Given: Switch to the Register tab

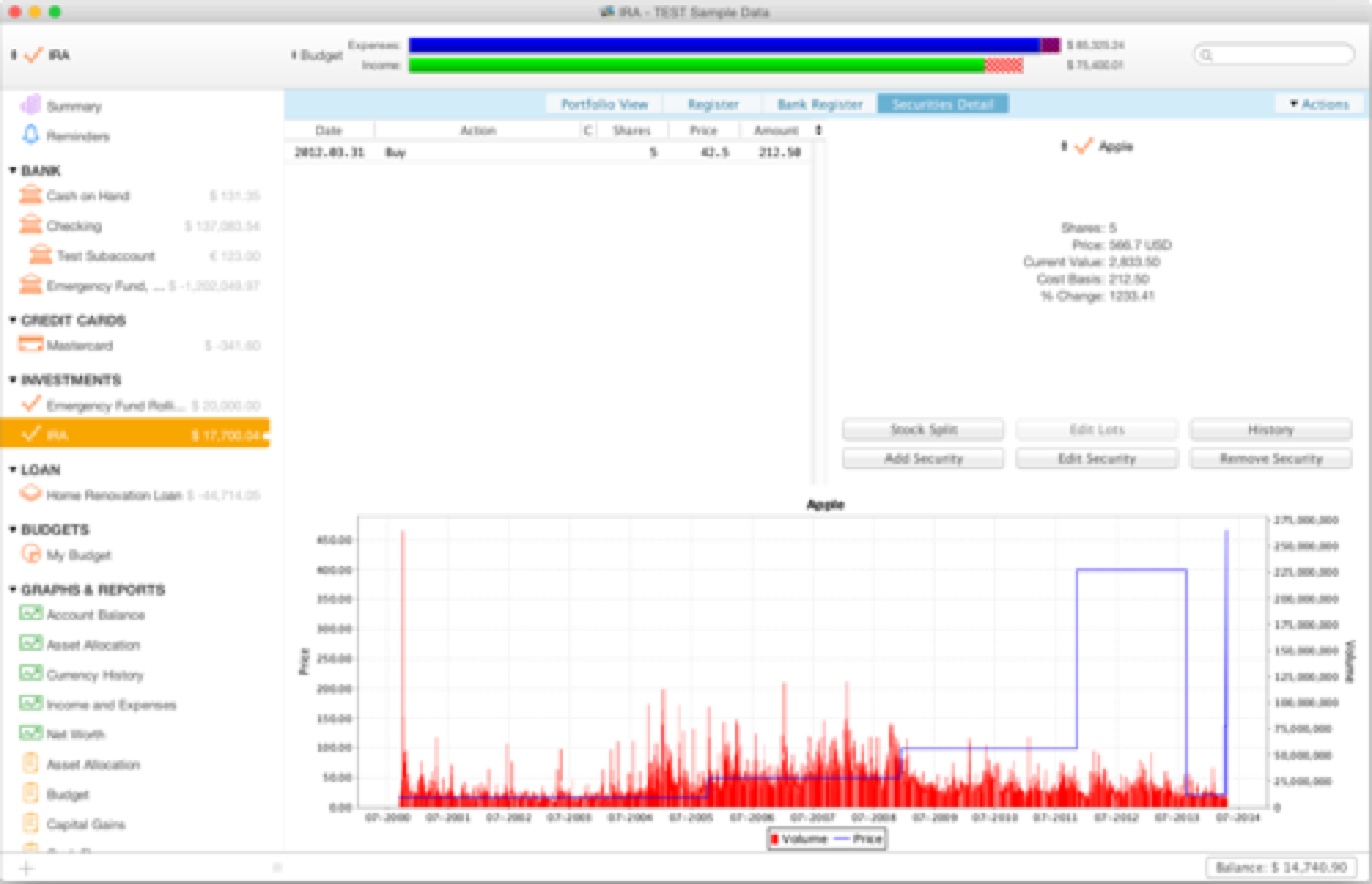Looking at the screenshot, I should (x=713, y=104).
